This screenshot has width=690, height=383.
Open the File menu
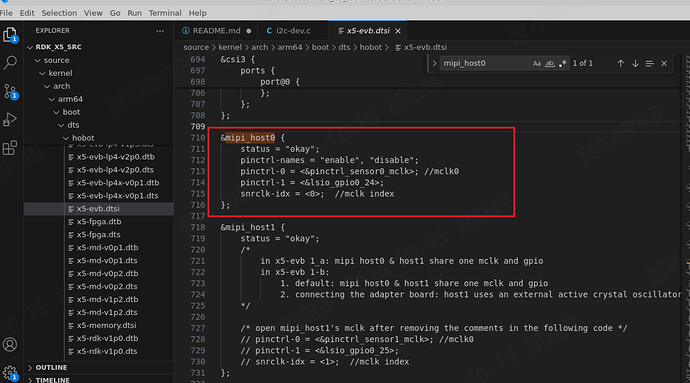pos(7,13)
